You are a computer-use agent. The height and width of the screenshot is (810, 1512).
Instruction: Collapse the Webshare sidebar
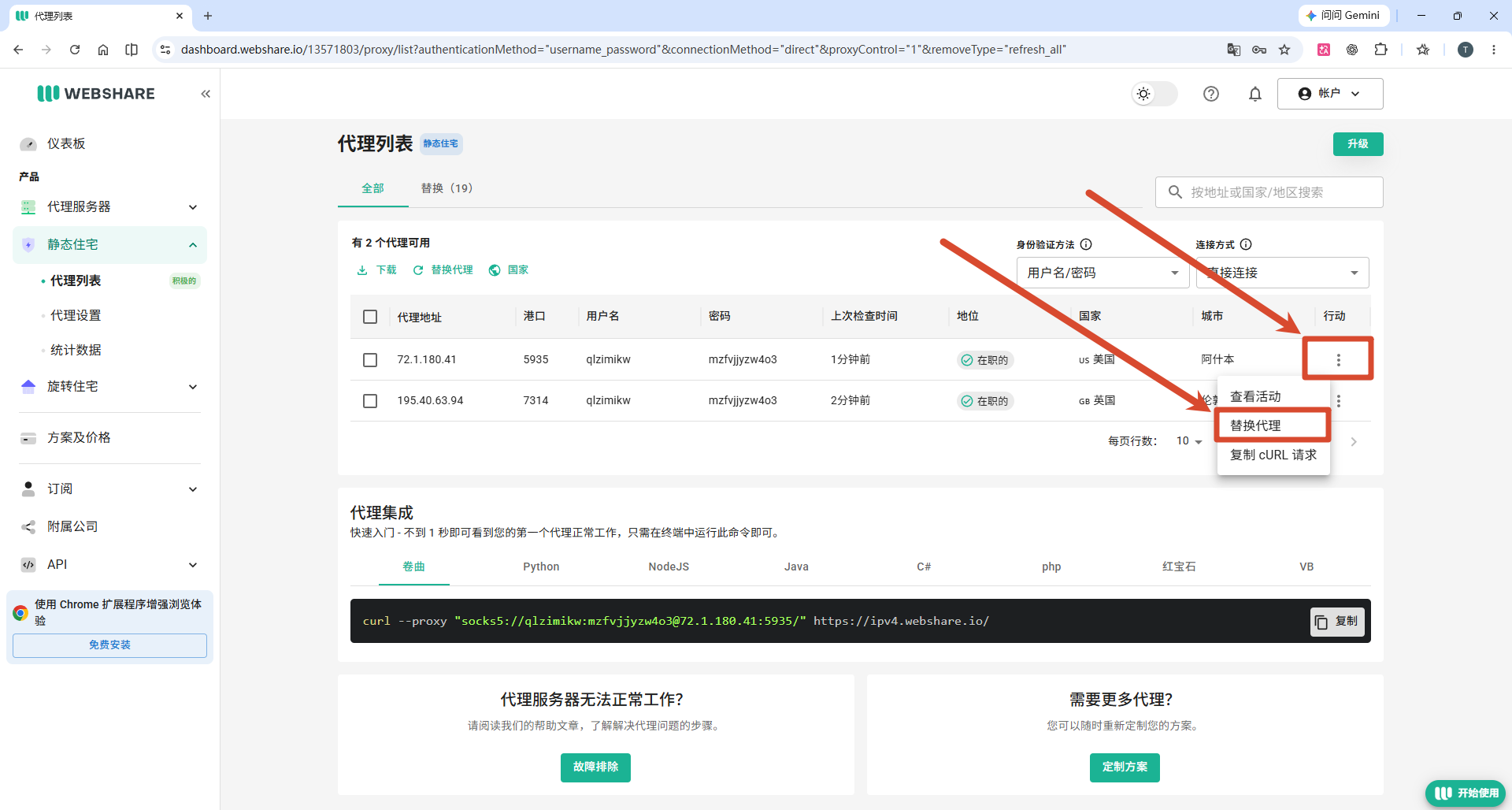pos(206,94)
